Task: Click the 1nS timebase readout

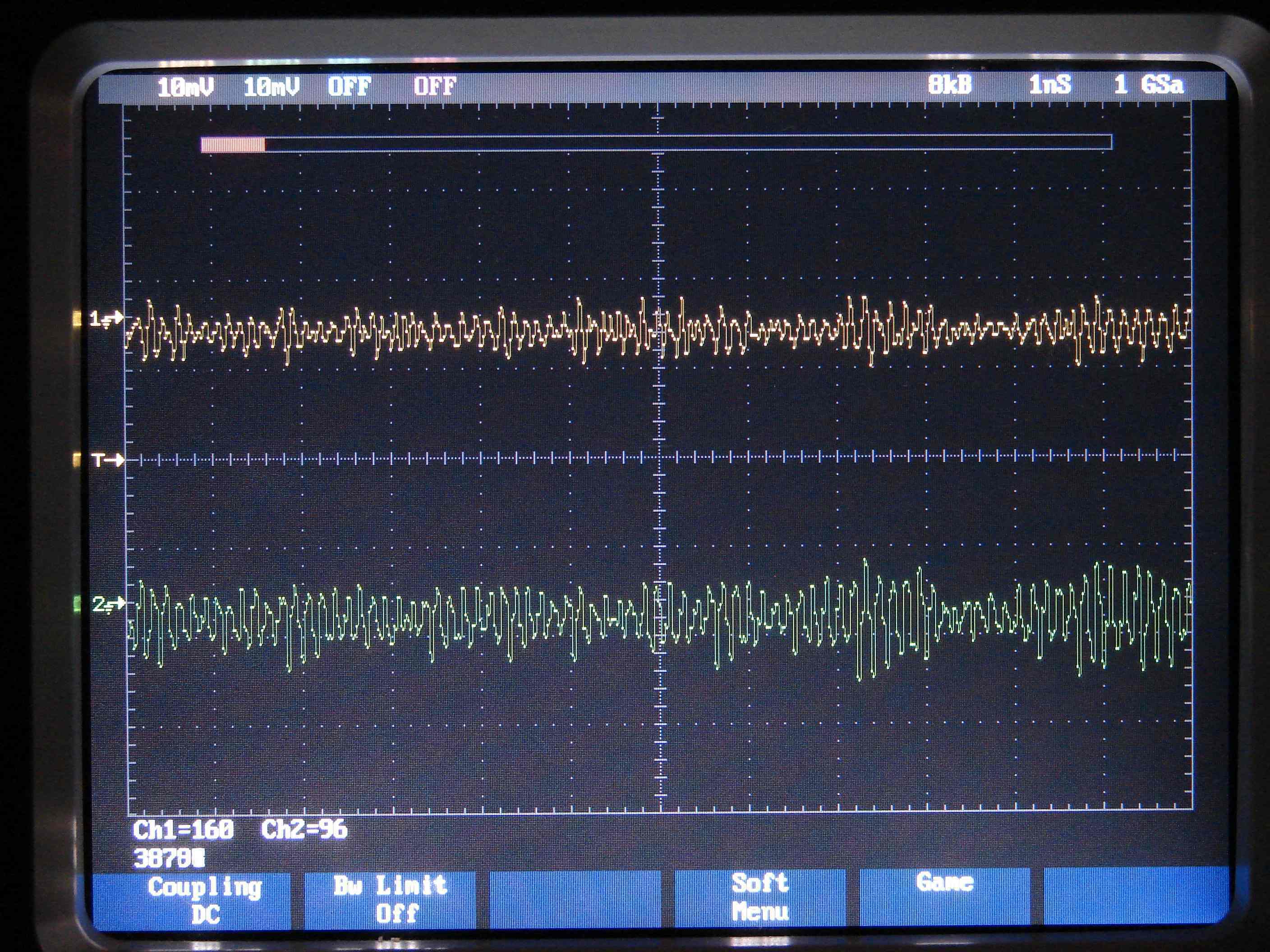Action: coord(1050,85)
